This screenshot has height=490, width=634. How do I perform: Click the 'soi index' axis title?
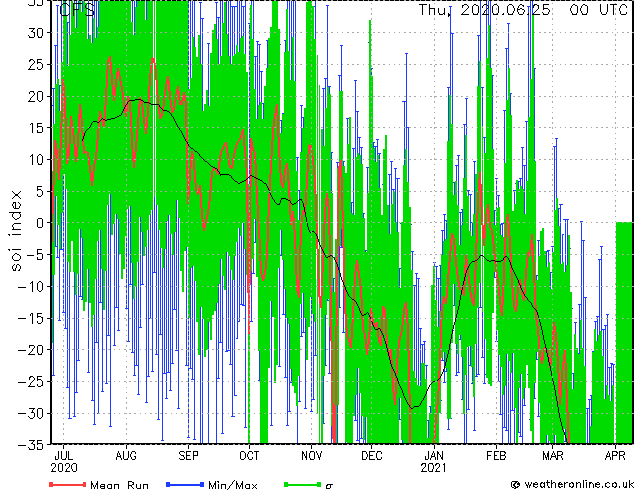point(16,230)
